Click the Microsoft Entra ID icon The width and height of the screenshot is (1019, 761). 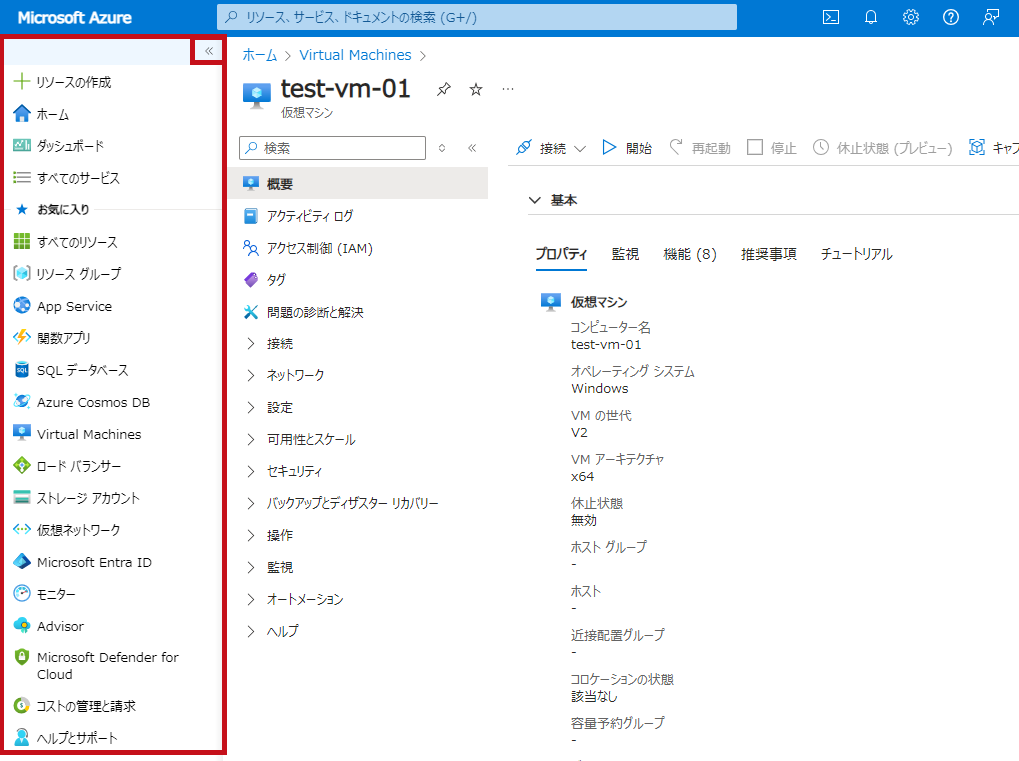click(22, 561)
